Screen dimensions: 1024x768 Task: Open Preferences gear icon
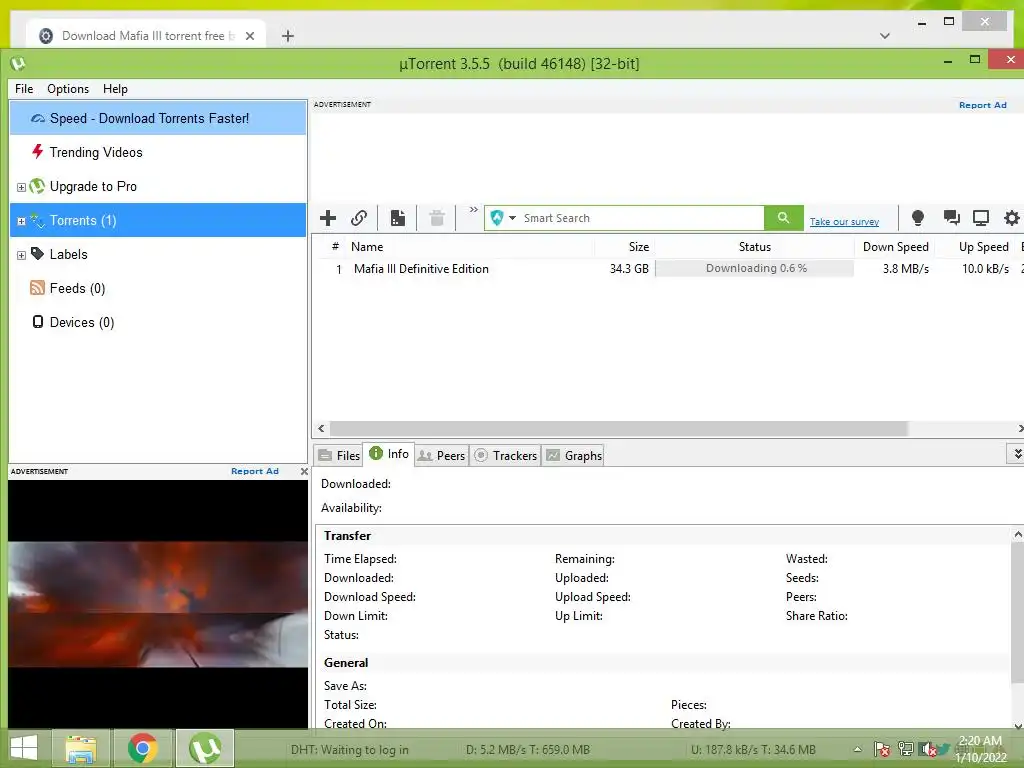coord(1012,218)
